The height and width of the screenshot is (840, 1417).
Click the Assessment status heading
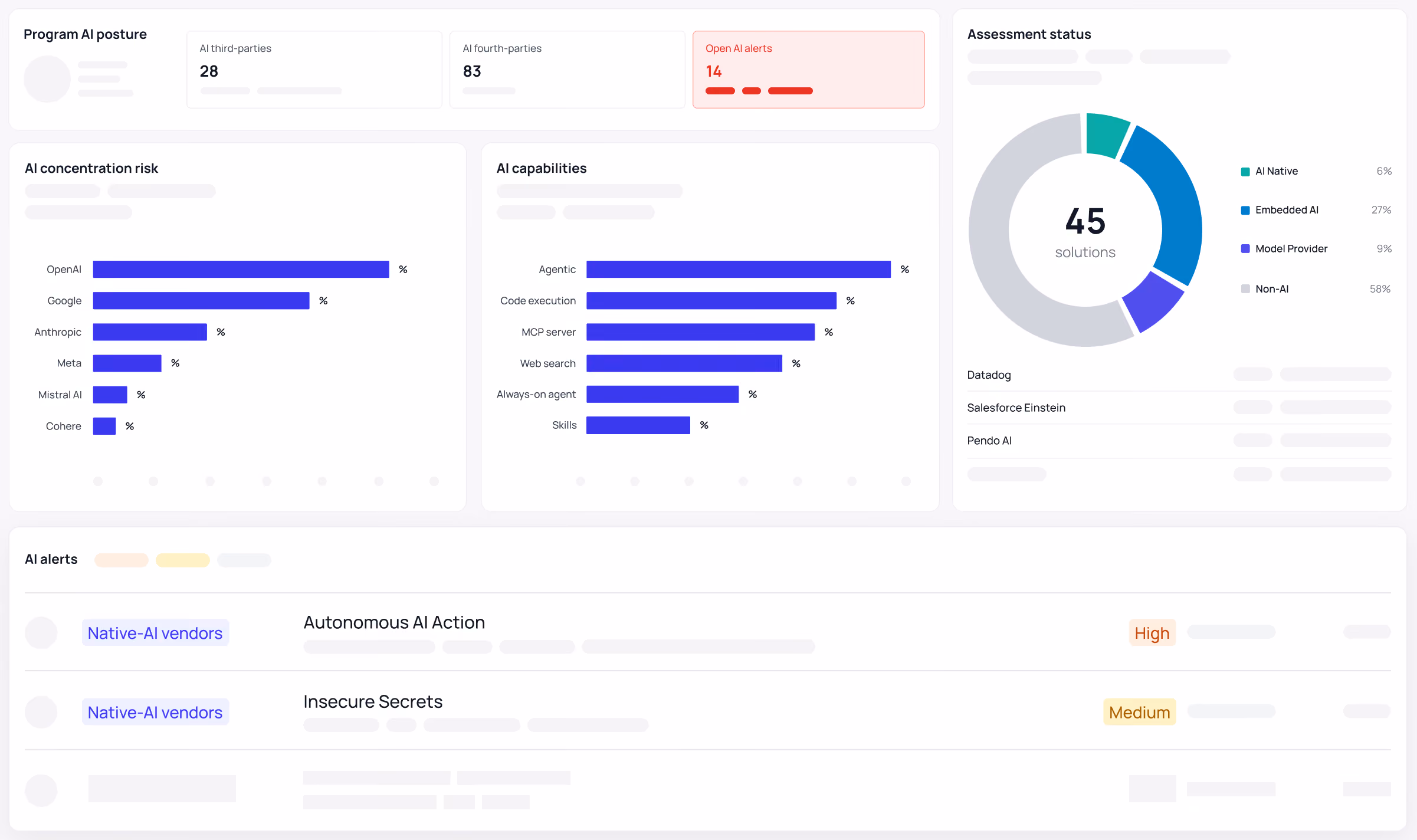(1029, 34)
